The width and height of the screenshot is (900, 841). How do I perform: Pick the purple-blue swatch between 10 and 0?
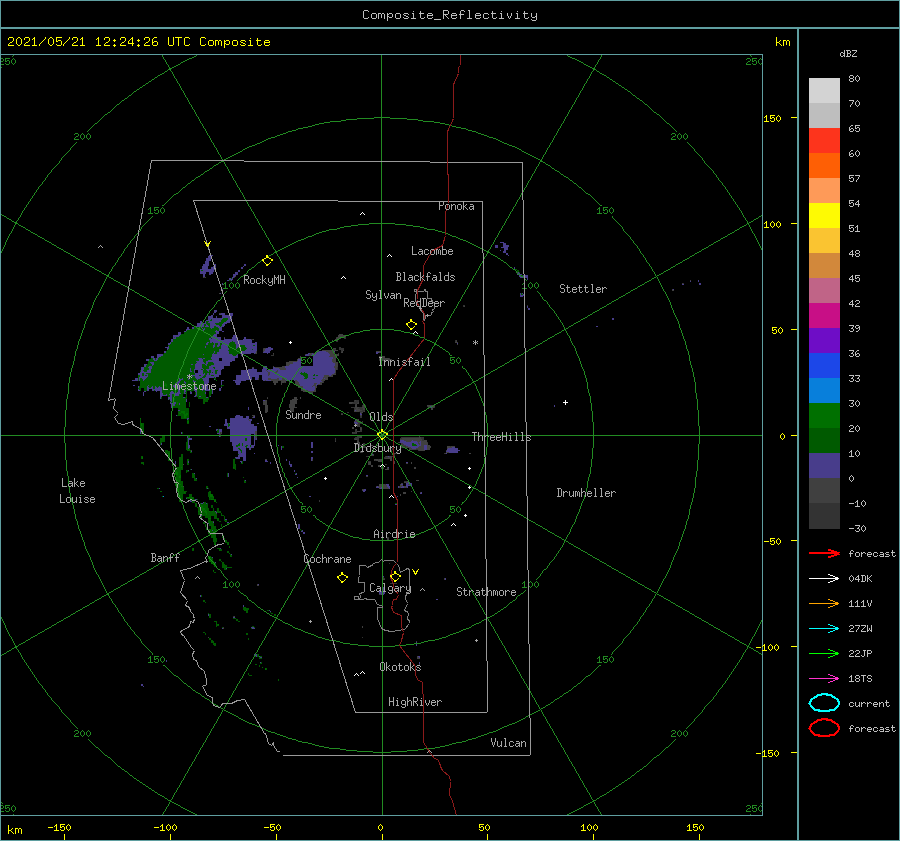(x=824, y=466)
